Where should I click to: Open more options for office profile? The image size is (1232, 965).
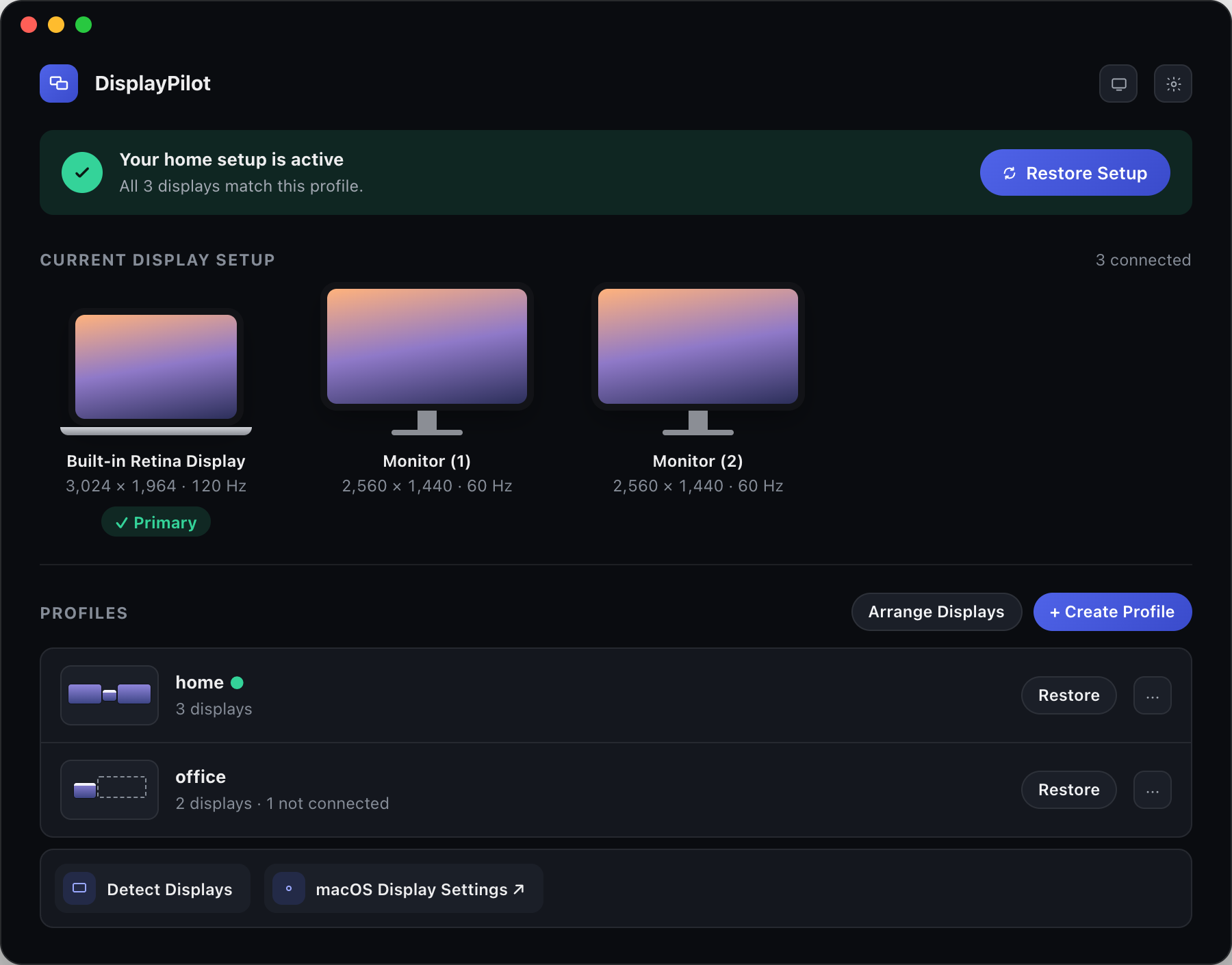pyautogui.click(x=1153, y=790)
